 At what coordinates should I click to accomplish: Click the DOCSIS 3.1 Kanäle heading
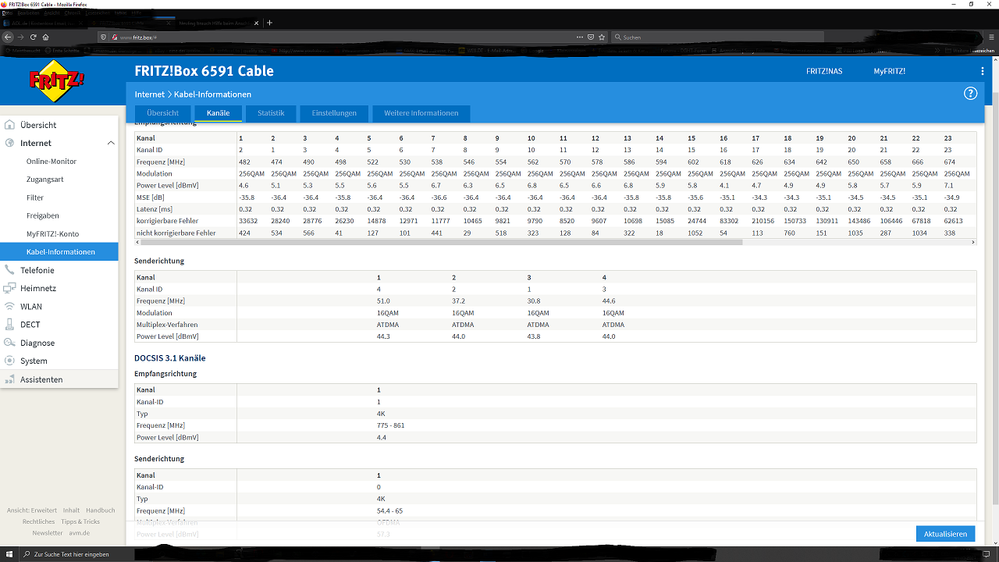tap(169, 358)
